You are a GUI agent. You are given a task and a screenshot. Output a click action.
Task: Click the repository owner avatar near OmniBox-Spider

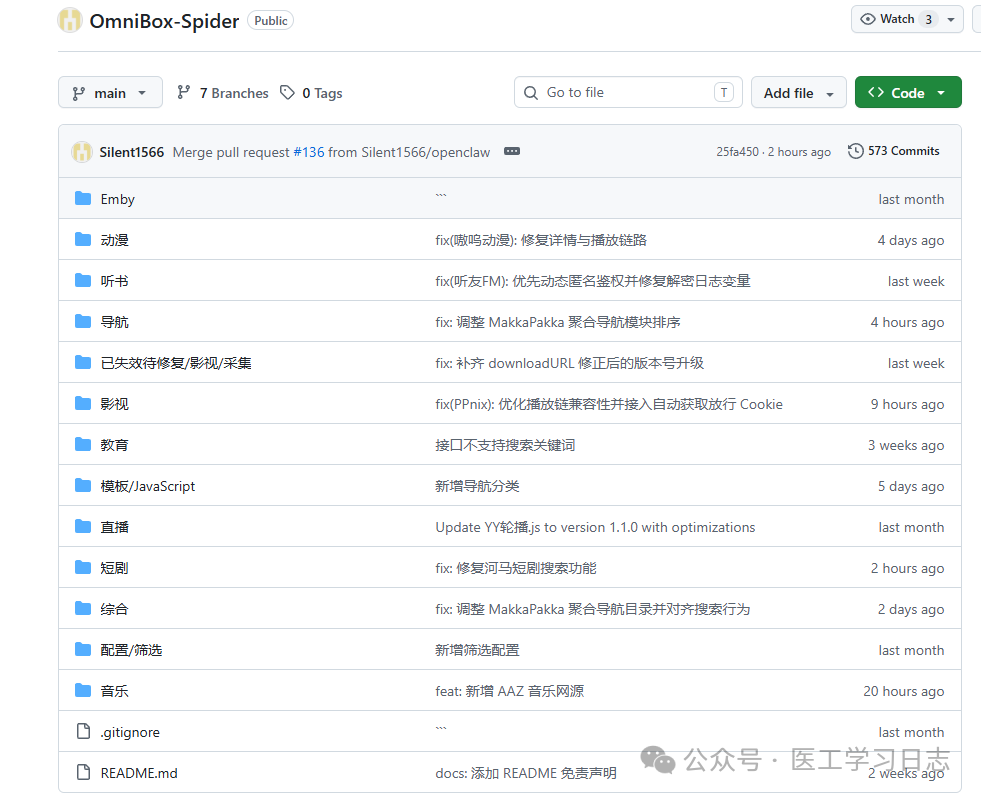coord(69,20)
